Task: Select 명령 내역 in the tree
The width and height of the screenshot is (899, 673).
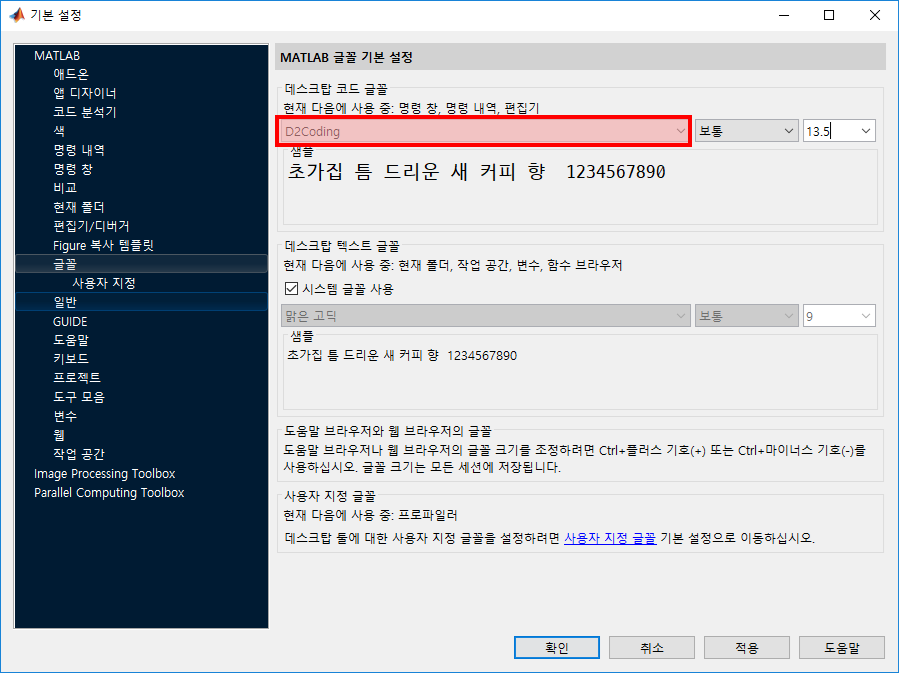Action: (79, 150)
